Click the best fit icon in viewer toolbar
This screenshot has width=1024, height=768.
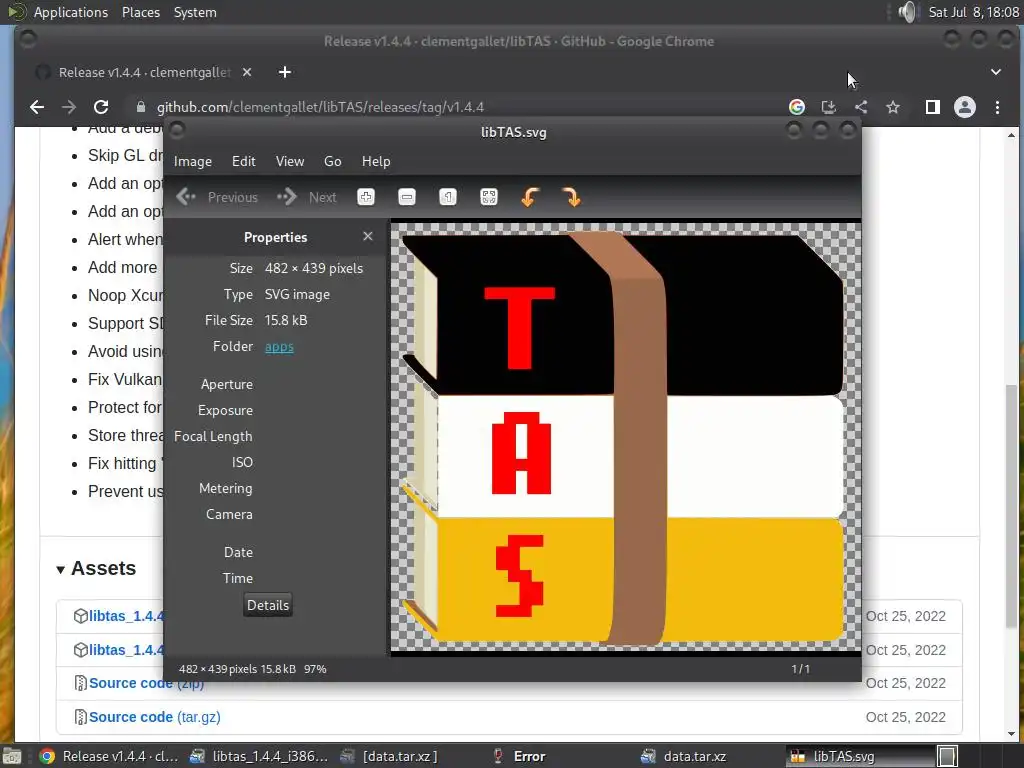coord(488,197)
